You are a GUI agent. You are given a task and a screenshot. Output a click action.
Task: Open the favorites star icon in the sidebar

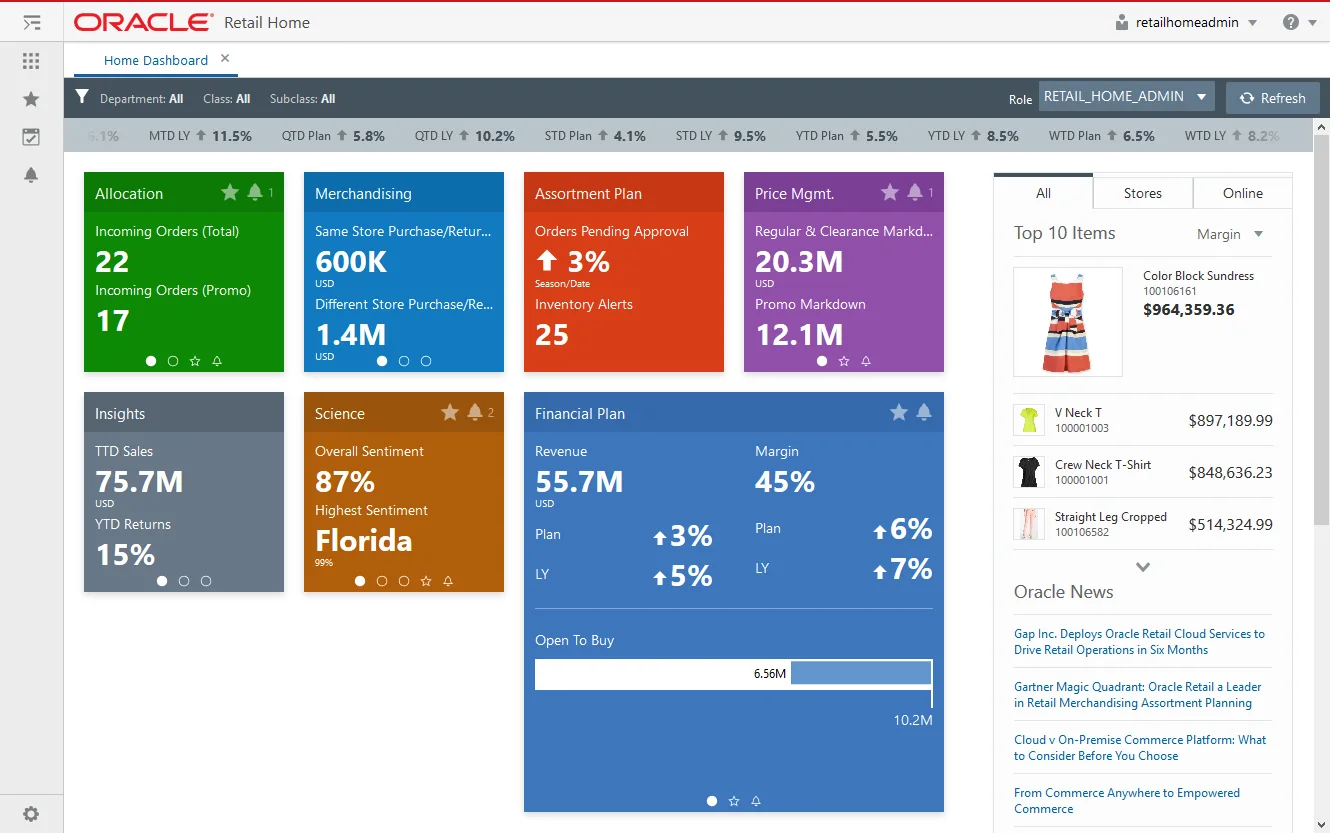[x=30, y=99]
